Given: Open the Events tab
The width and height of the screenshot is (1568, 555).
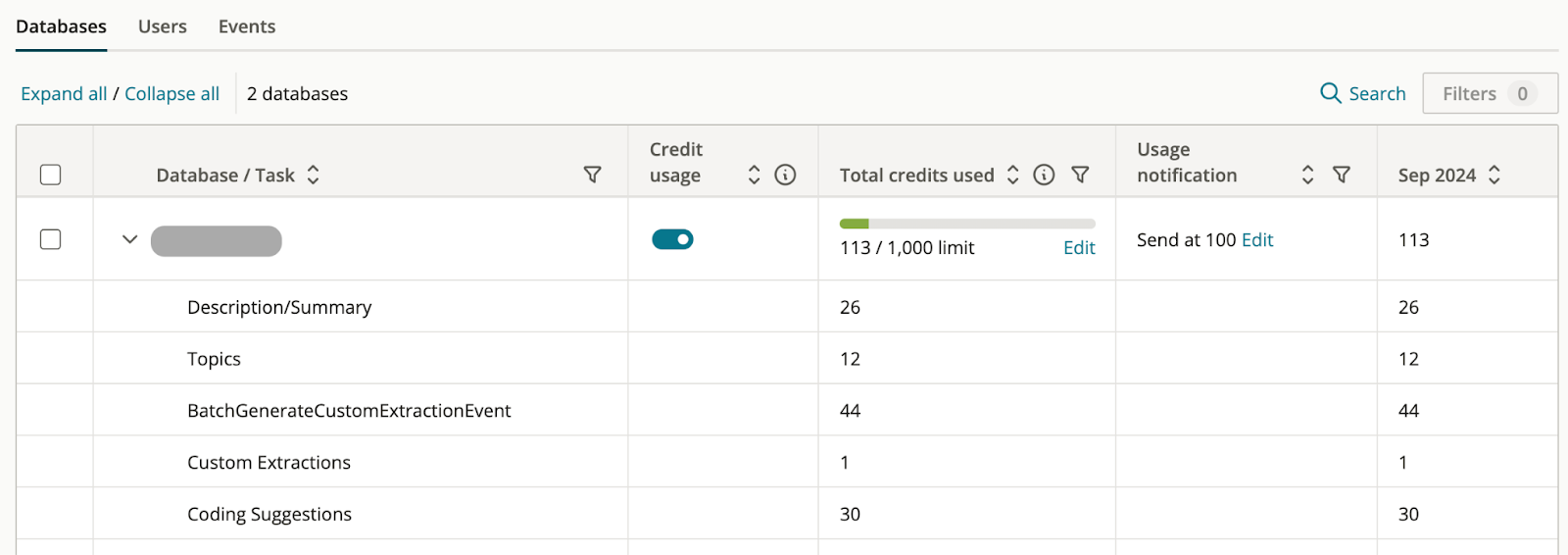Looking at the screenshot, I should 247,26.
